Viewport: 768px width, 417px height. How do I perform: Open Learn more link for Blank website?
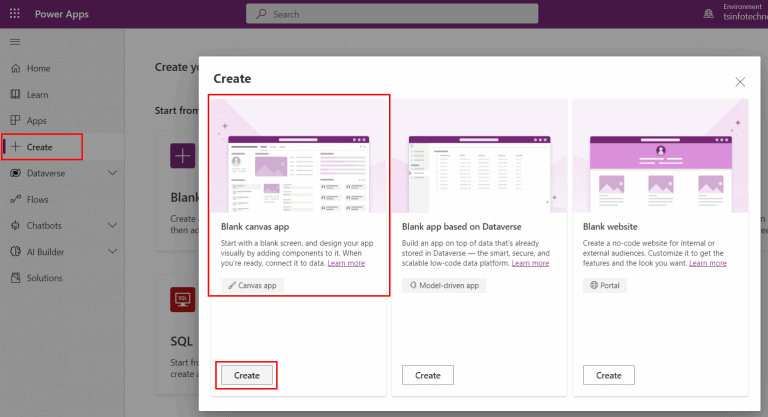tap(708, 263)
